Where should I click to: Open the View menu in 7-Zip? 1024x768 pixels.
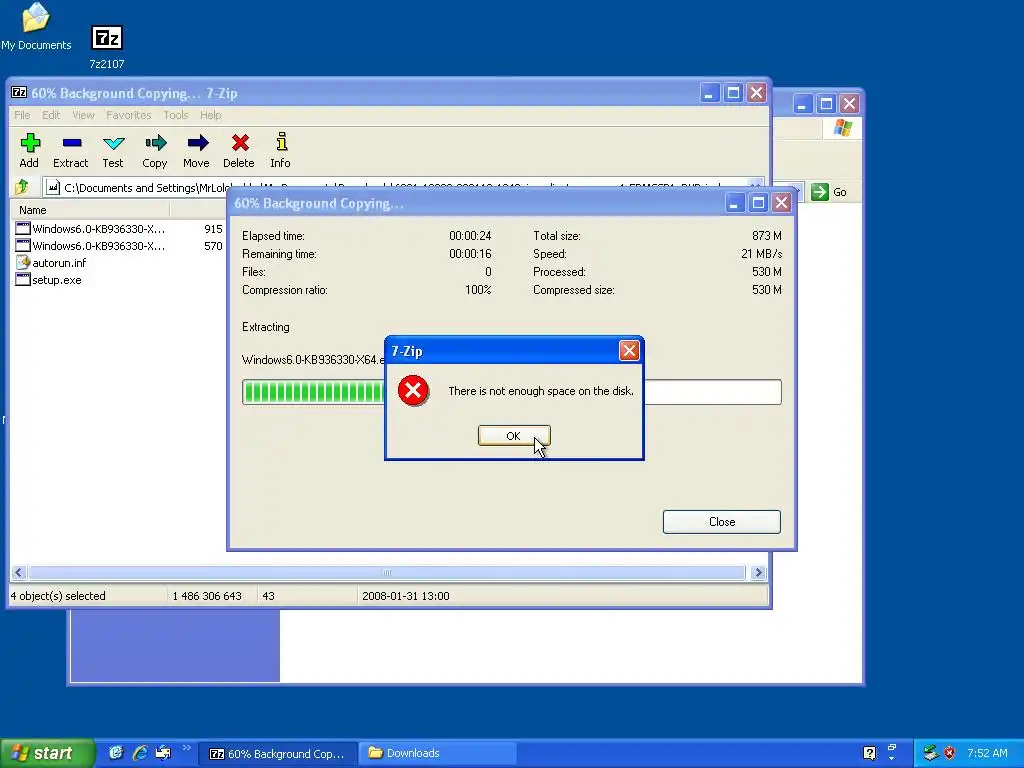click(83, 115)
